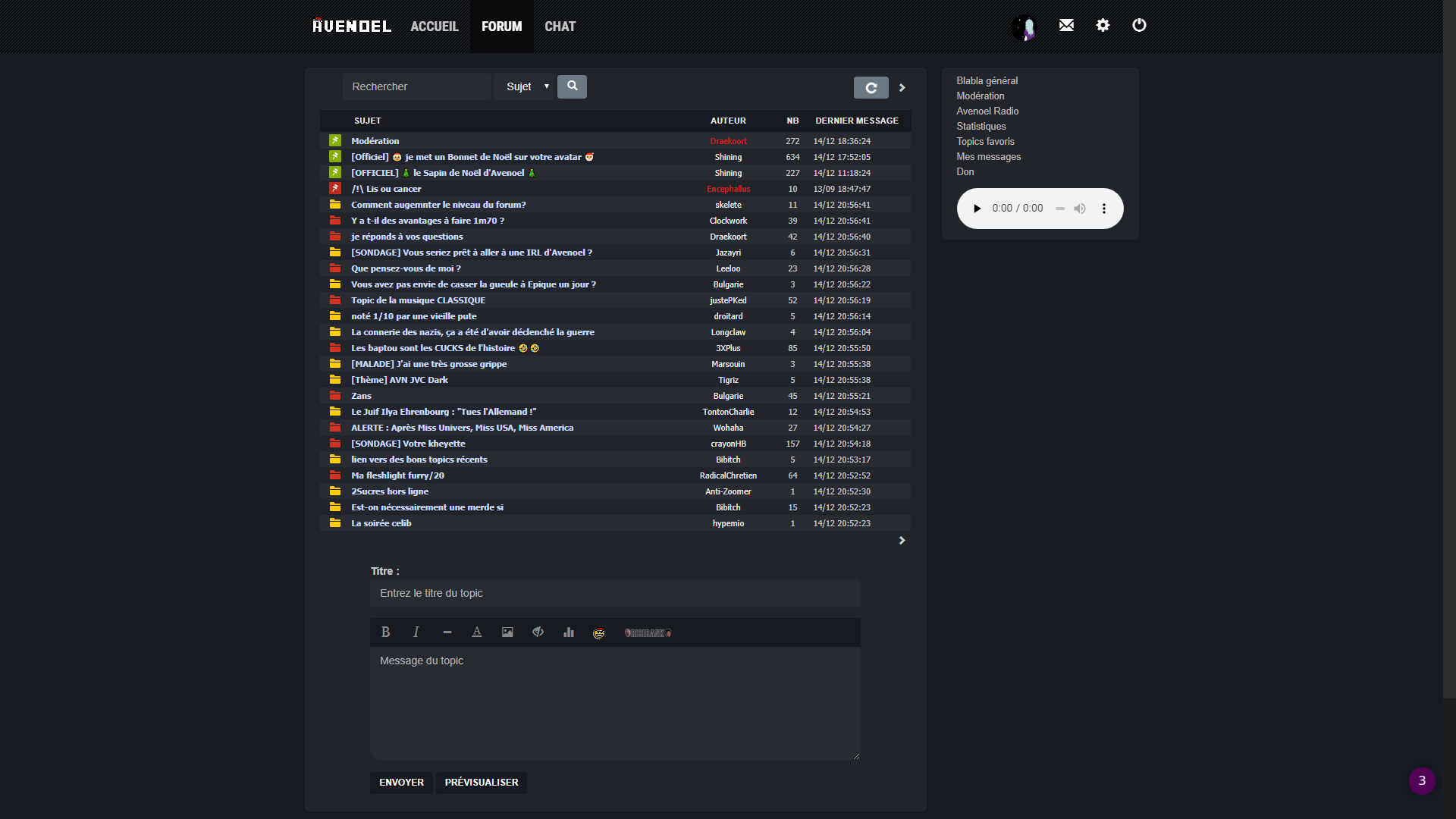The image size is (1456, 819).
Task: Toggle bold formatting in the editor
Action: 385,632
